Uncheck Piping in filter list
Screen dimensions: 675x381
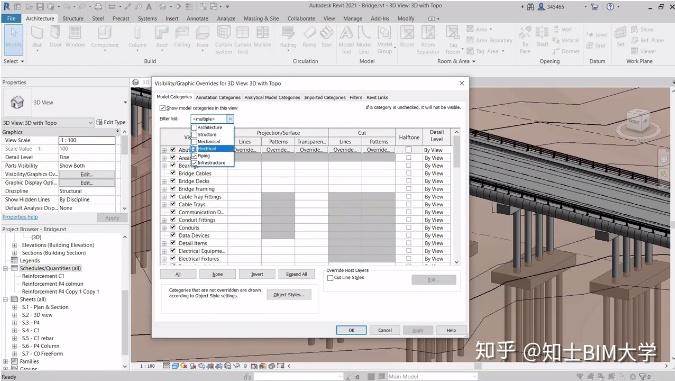tap(194, 156)
